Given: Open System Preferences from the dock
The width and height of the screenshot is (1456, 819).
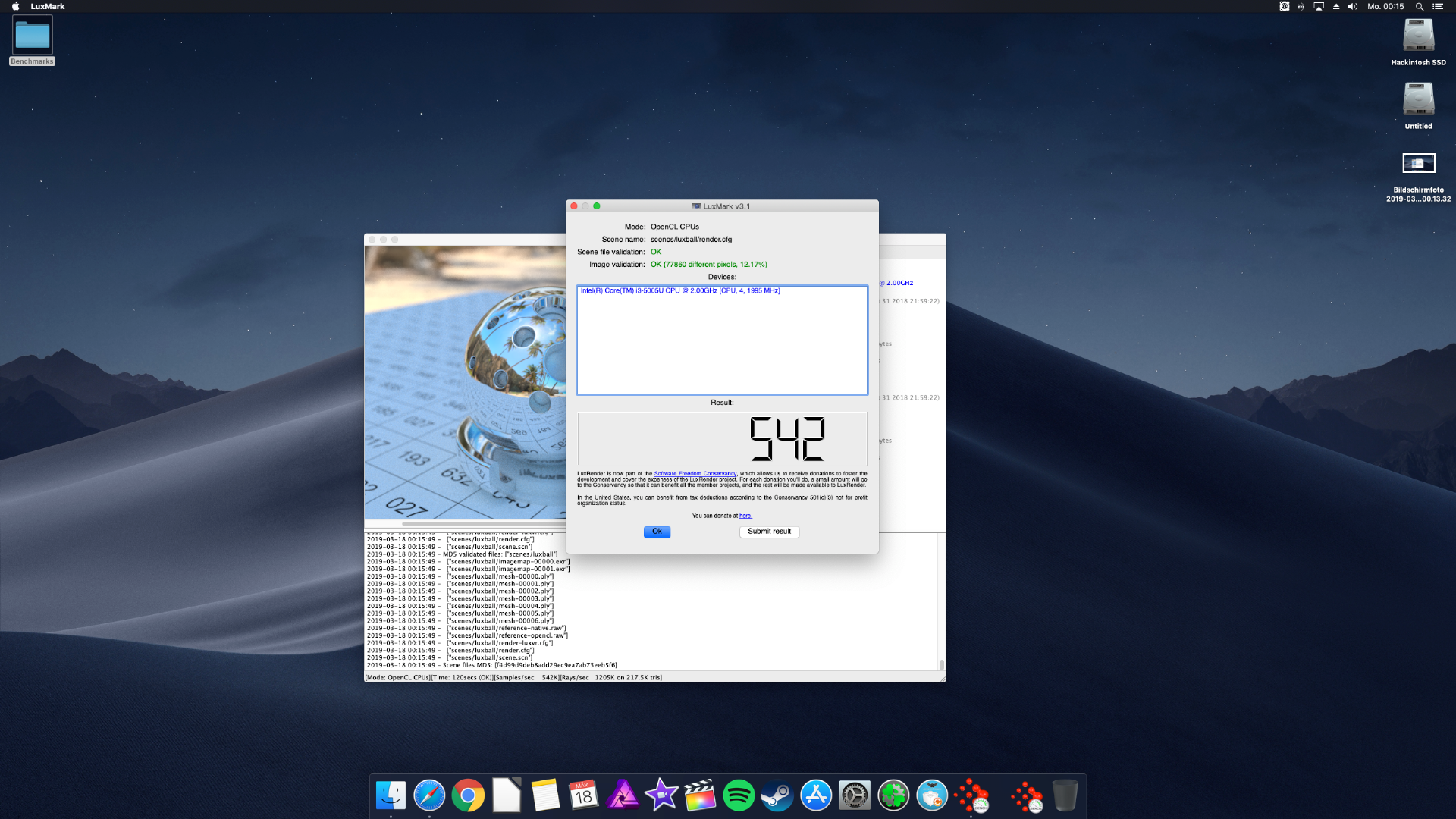Looking at the screenshot, I should 855,795.
